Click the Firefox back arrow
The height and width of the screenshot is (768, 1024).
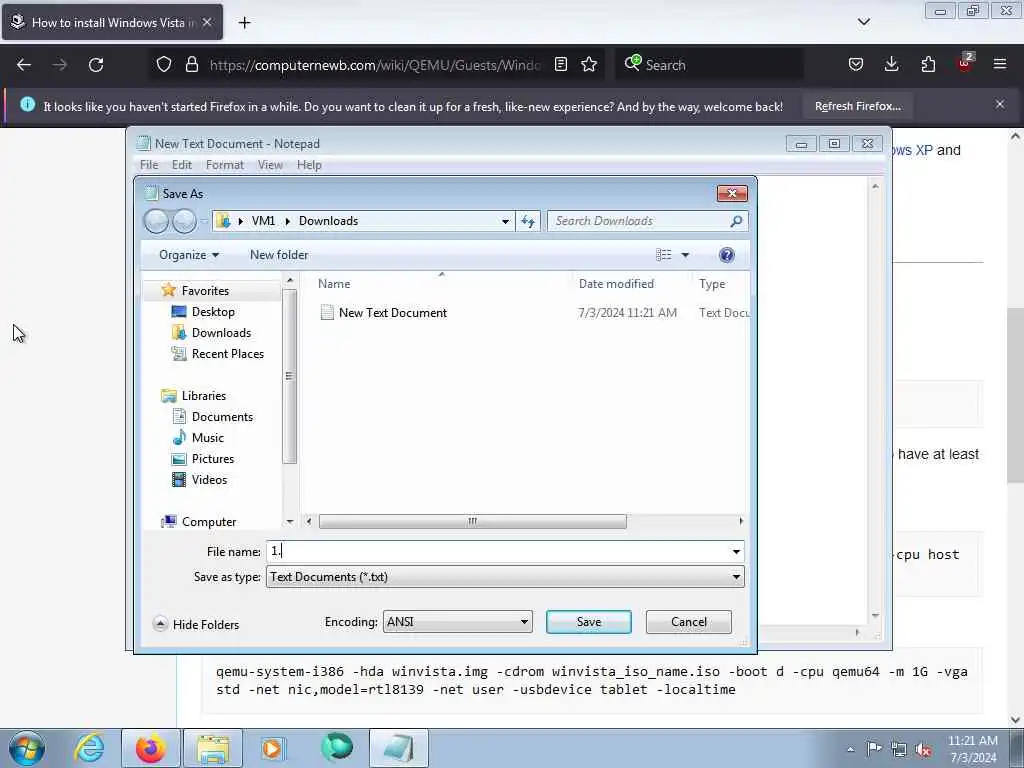pyautogui.click(x=24, y=65)
